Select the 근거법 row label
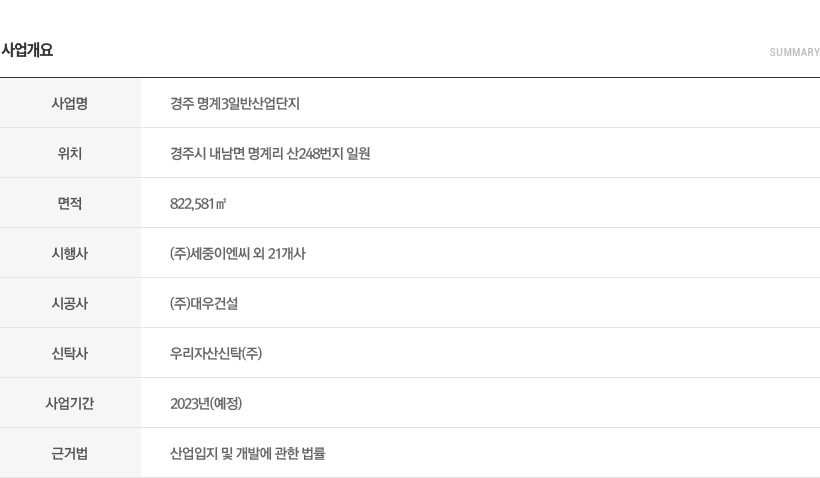Viewport: 820px width, 478px height. (70, 453)
